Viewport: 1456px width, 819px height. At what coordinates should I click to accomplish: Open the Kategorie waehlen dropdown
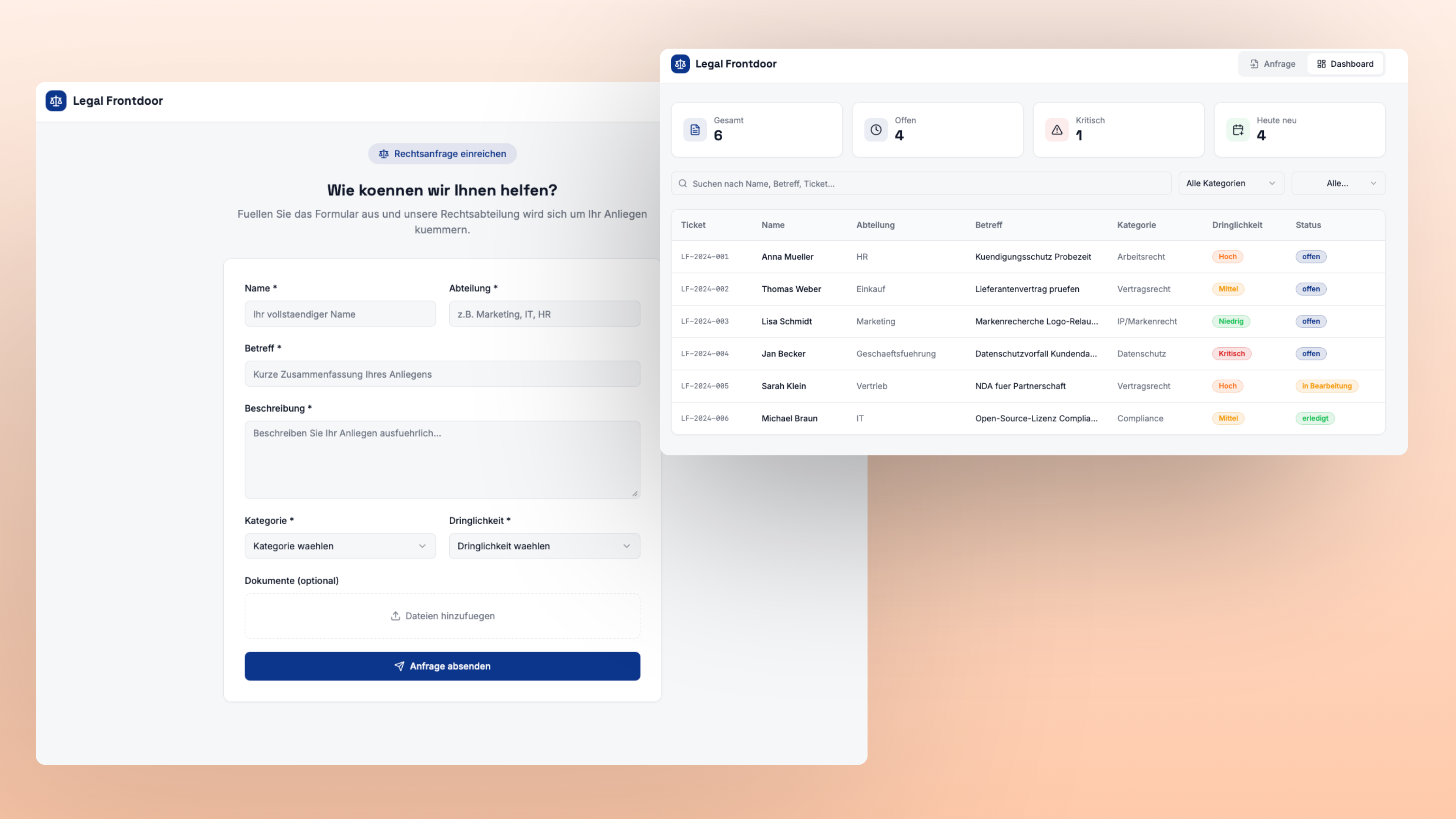pos(340,546)
